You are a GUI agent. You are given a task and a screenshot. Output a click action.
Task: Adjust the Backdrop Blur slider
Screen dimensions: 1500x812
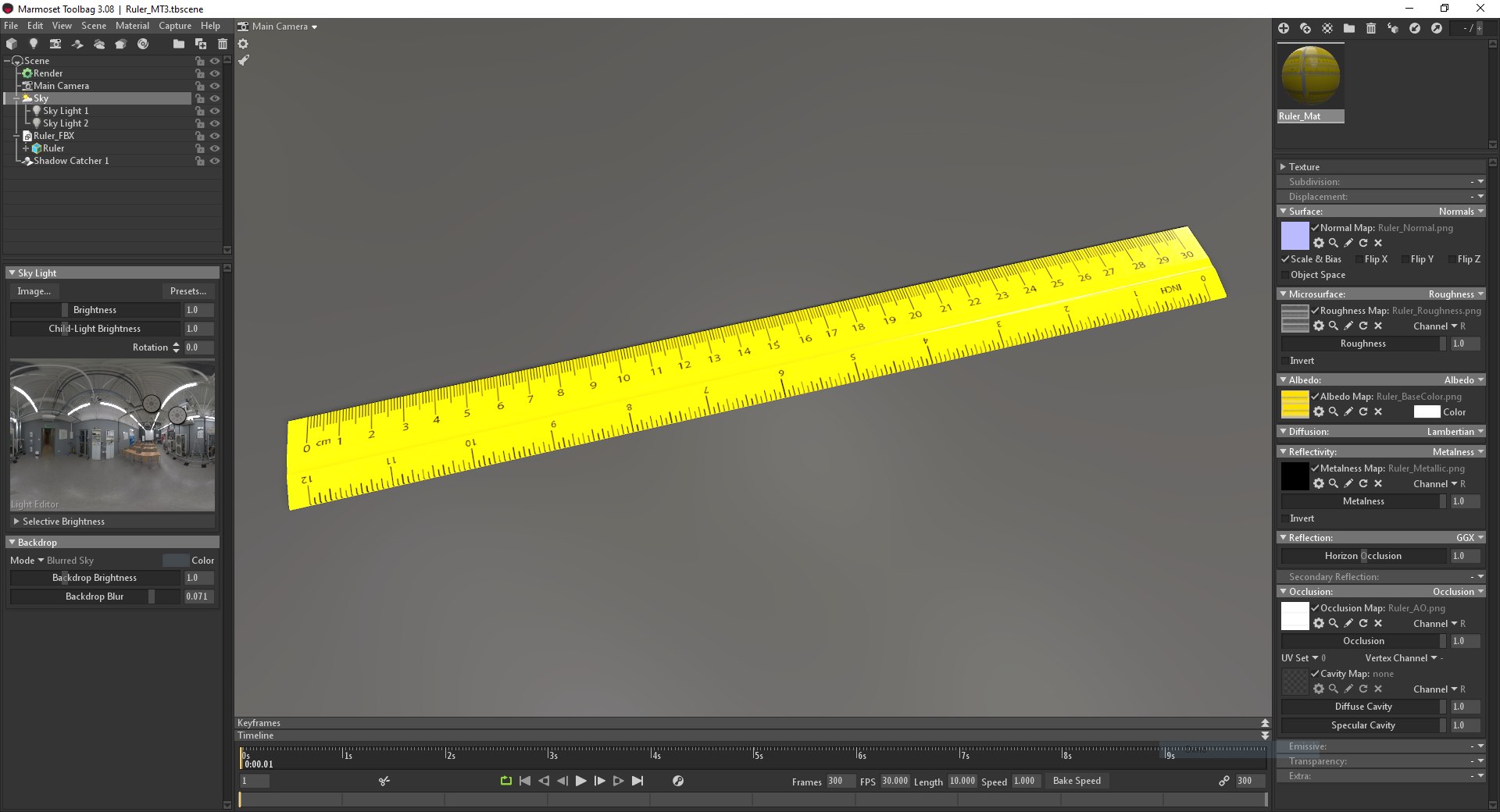95,597
